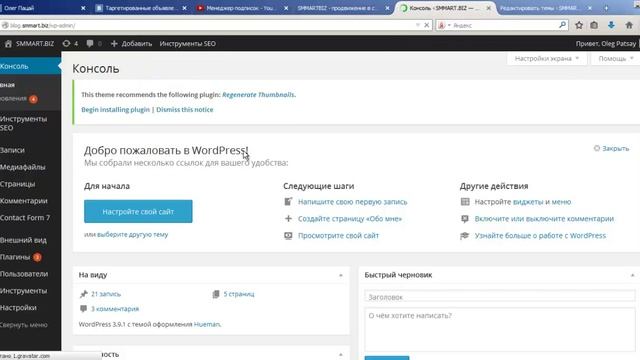Open the 3 комментария link

[115, 309]
